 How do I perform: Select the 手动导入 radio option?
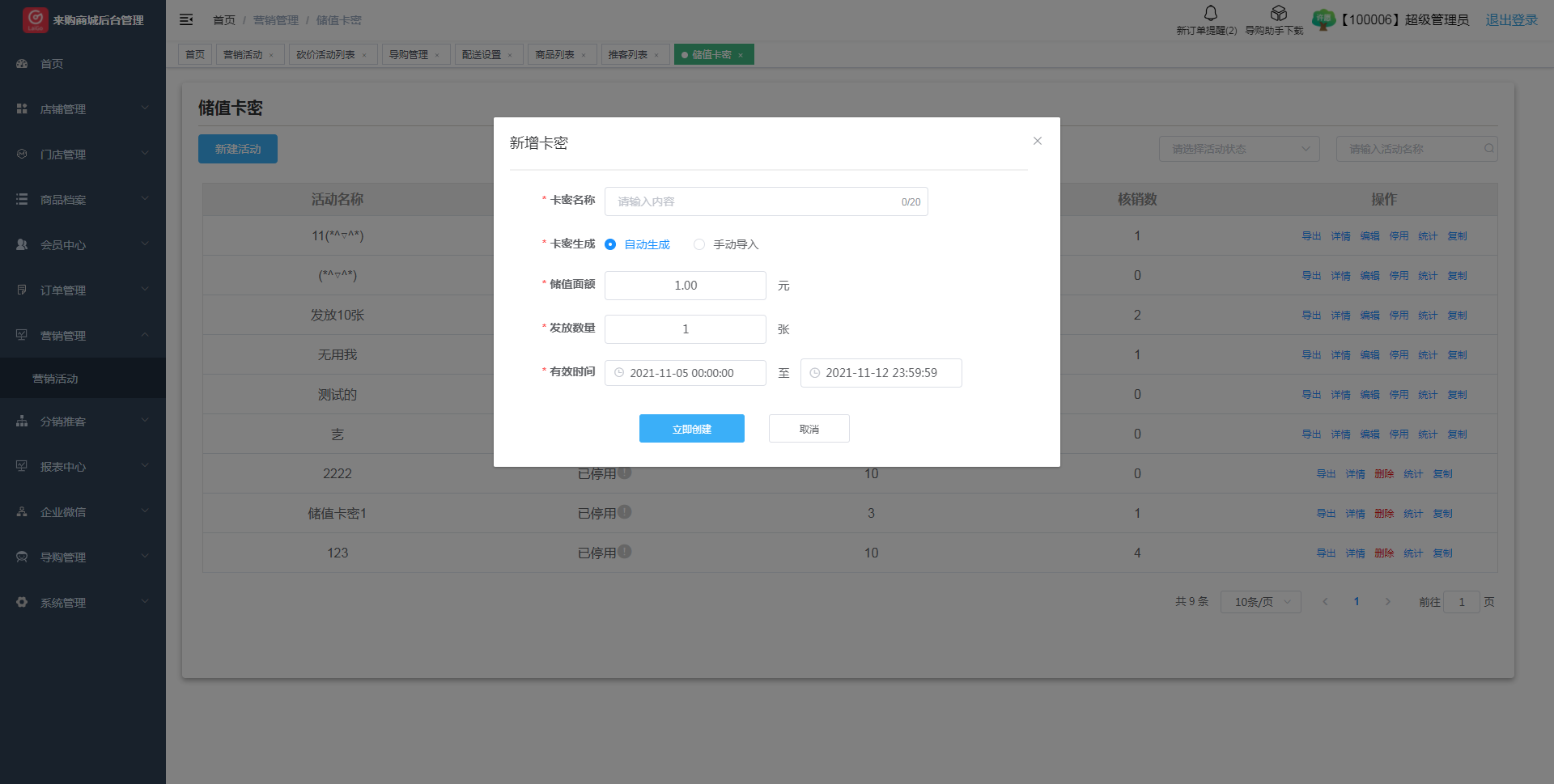[x=699, y=244]
